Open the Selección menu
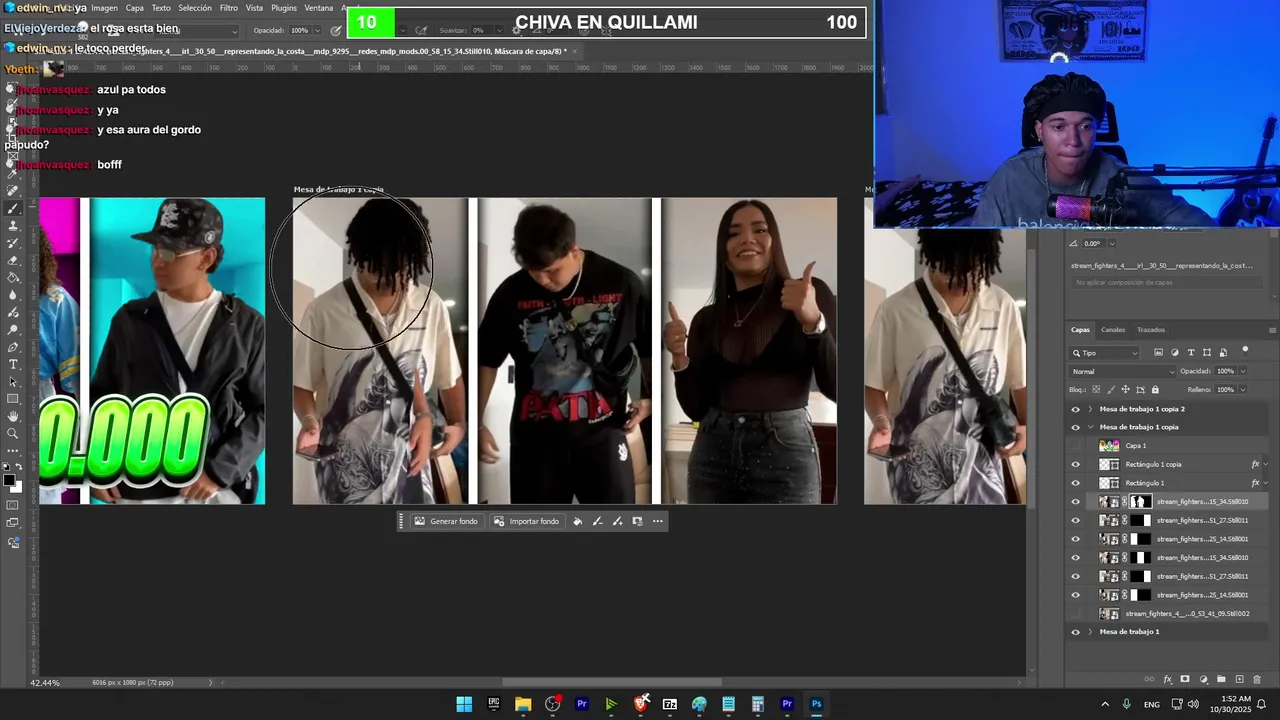This screenshot has width=1280, height=720. [x=195, y=8]
